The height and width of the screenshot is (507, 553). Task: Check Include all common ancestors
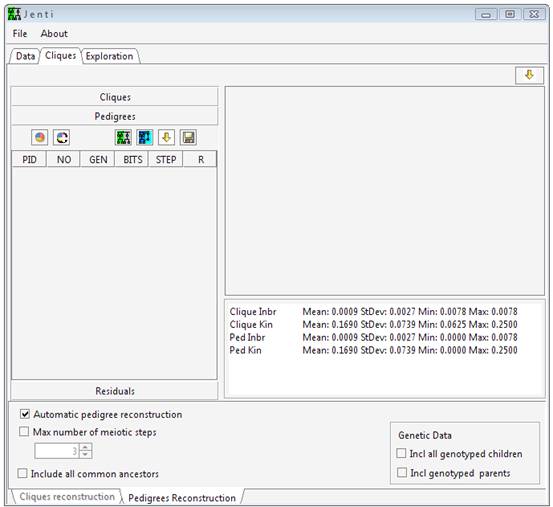pos(23,473)
